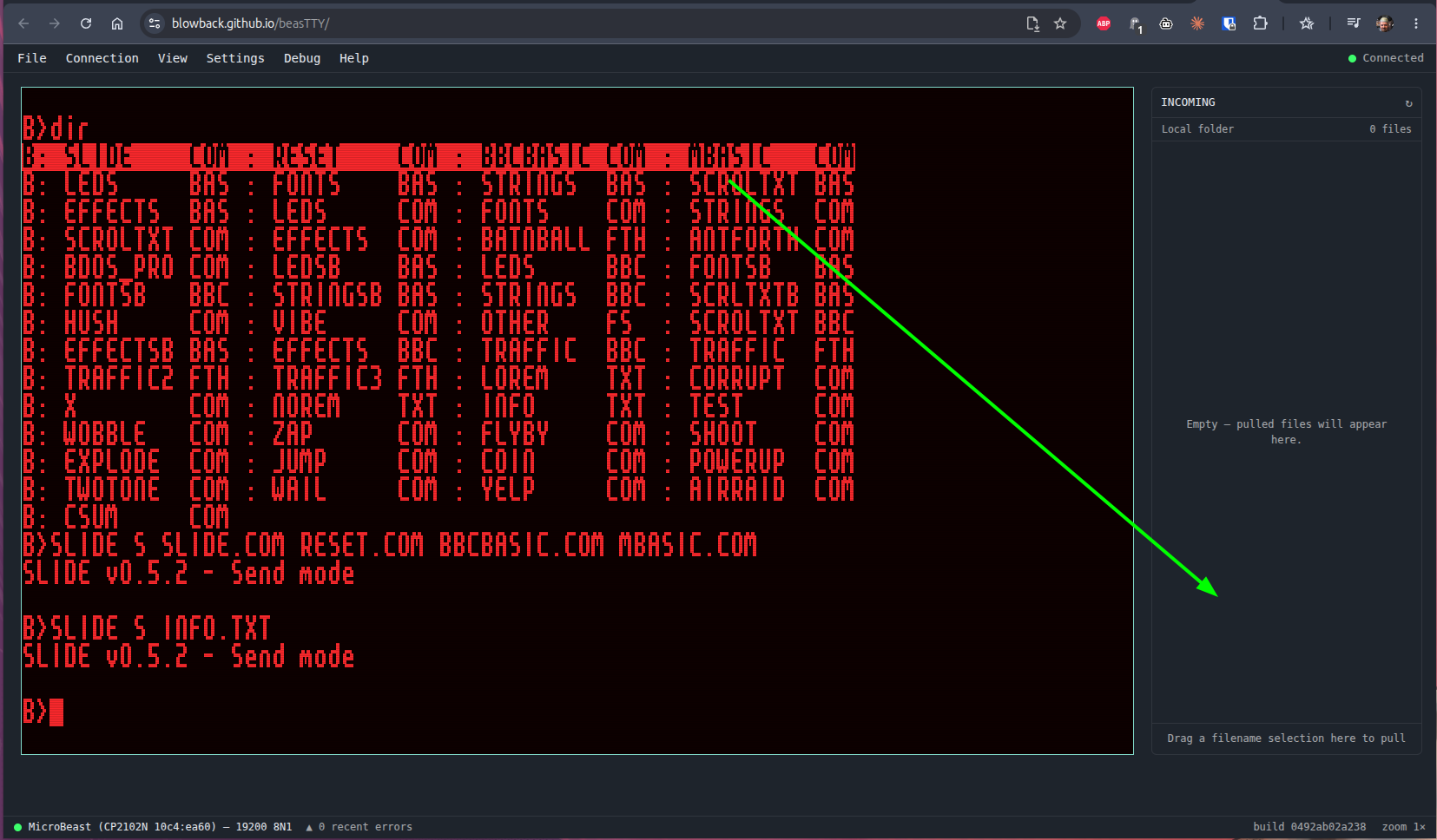The image size is (1437, 840).
Task: Click VIBE in the directory listing
Action: (x=300, y=323)
